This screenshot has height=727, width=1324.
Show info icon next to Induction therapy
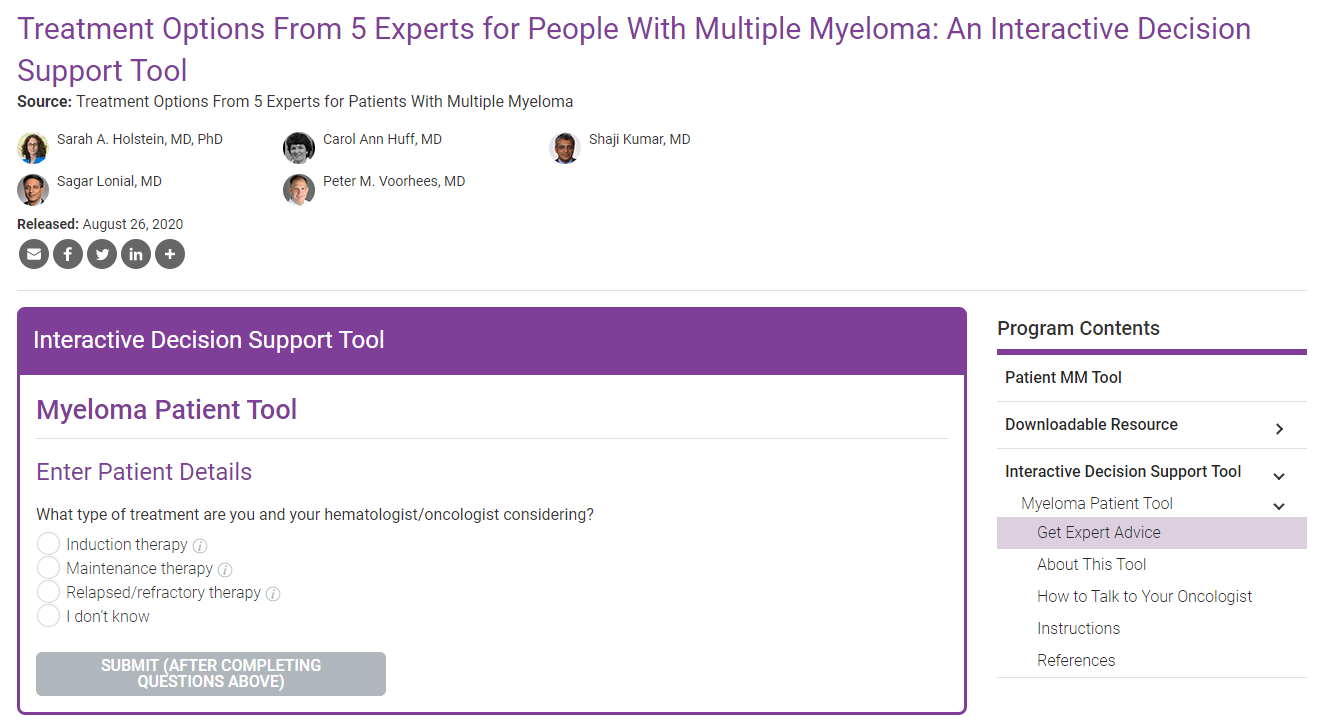200,546
